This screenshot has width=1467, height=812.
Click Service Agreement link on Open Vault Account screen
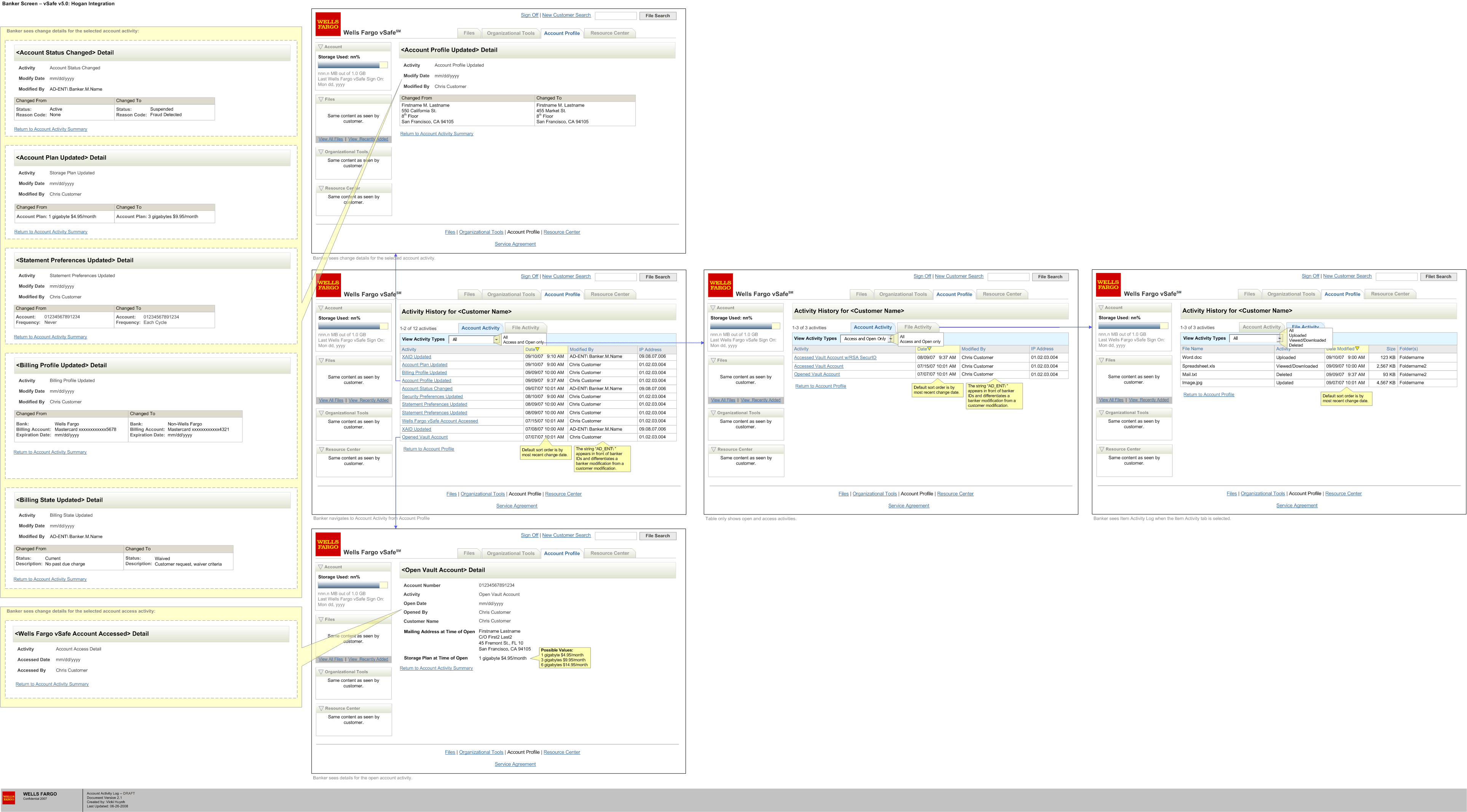(x=515, y=764)
